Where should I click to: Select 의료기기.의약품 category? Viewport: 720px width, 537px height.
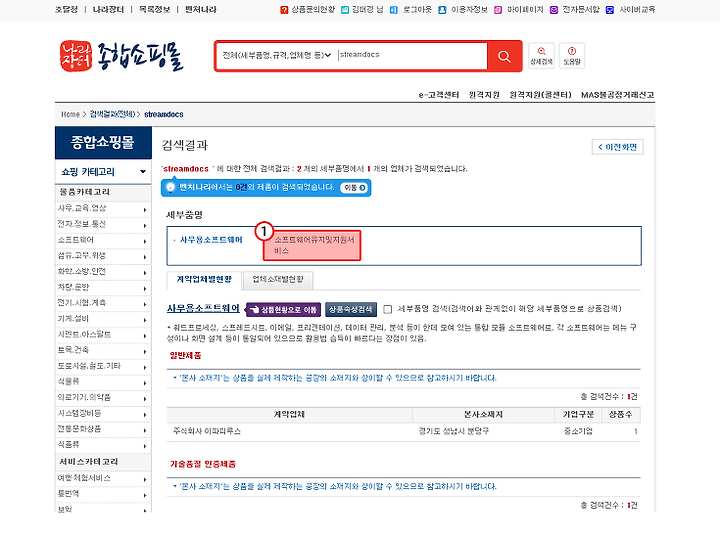(84, 398)
